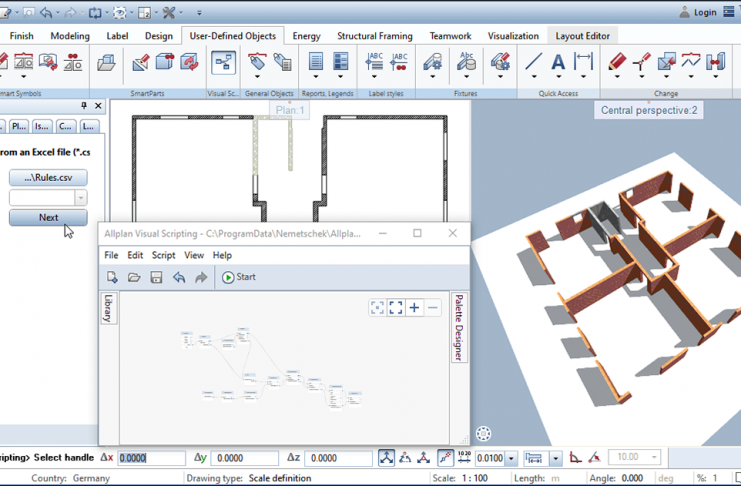Screen dimensions: 741x486
Task: Switch to the Structural Framing tab
Action: point(374,36)
